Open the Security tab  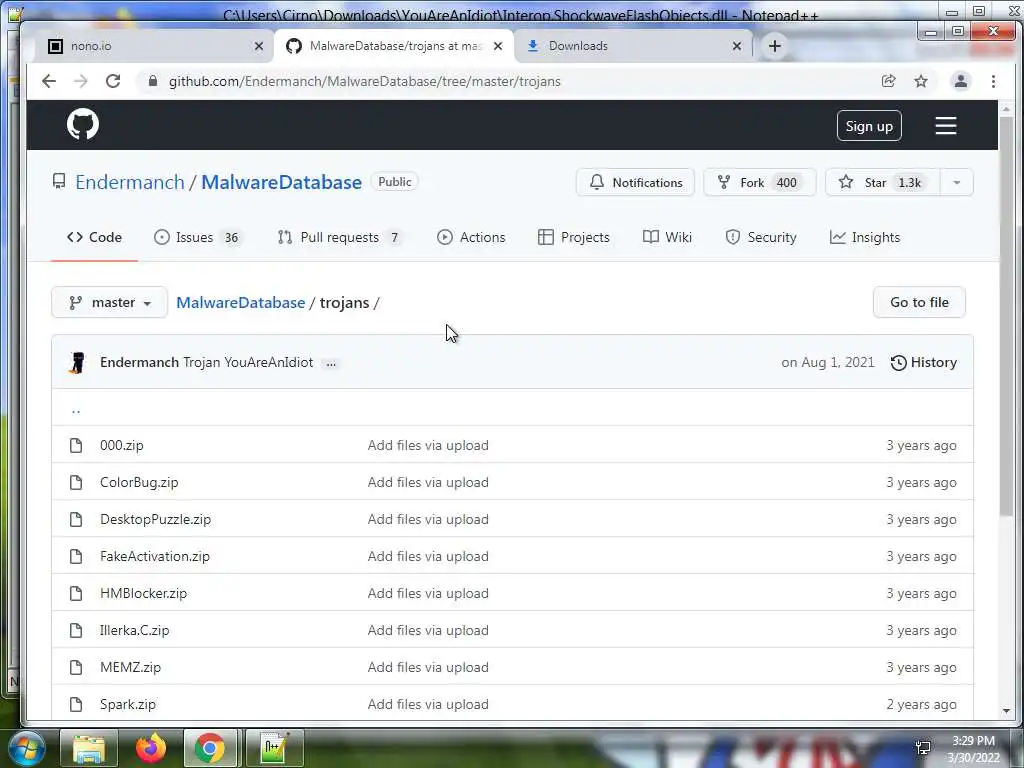tap(761, 237)
